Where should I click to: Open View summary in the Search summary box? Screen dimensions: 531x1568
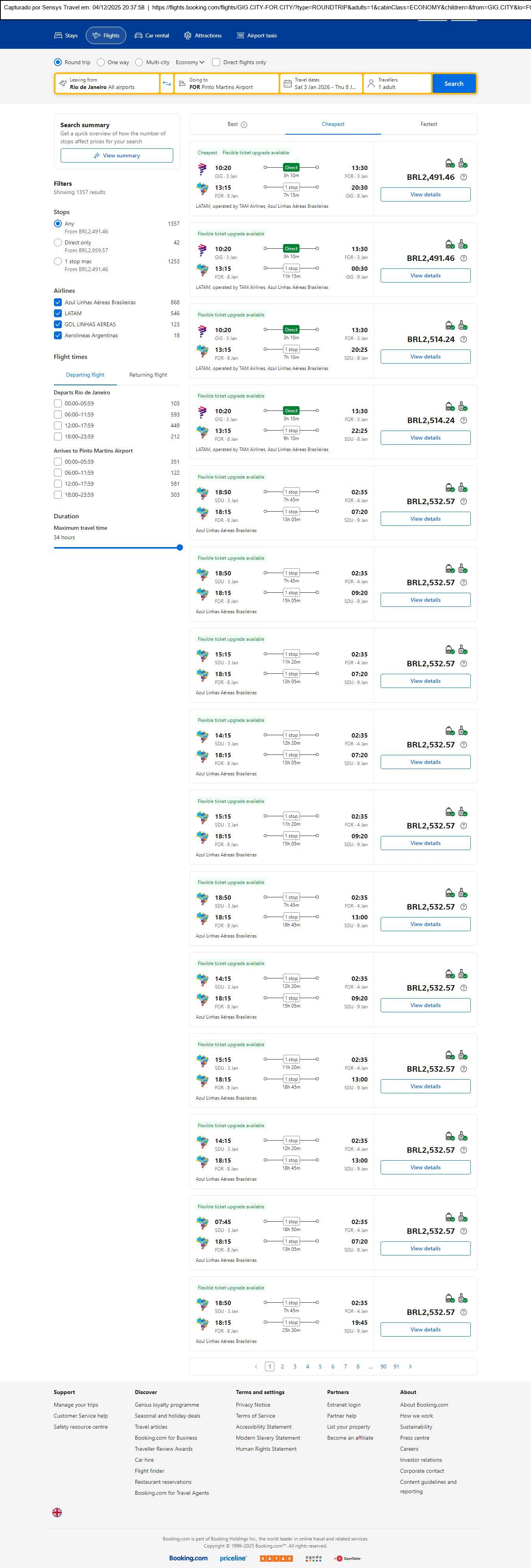[116, 156]
